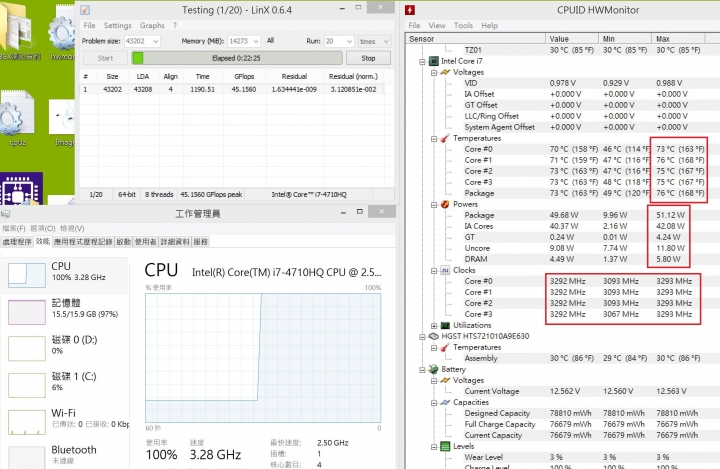The image size is (720, 469).
Task: Select LinX result row 1
Action: point(232,89)
